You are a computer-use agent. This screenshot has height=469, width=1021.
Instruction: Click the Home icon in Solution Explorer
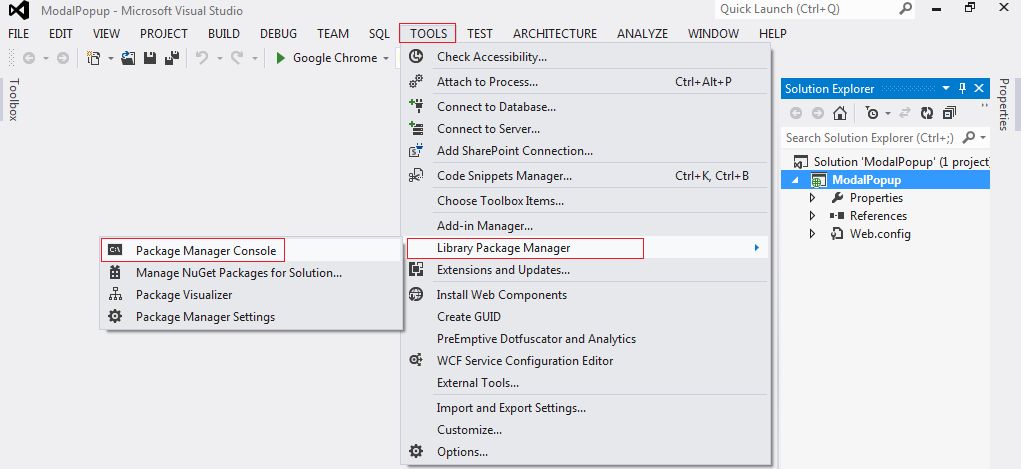(840, 113)
